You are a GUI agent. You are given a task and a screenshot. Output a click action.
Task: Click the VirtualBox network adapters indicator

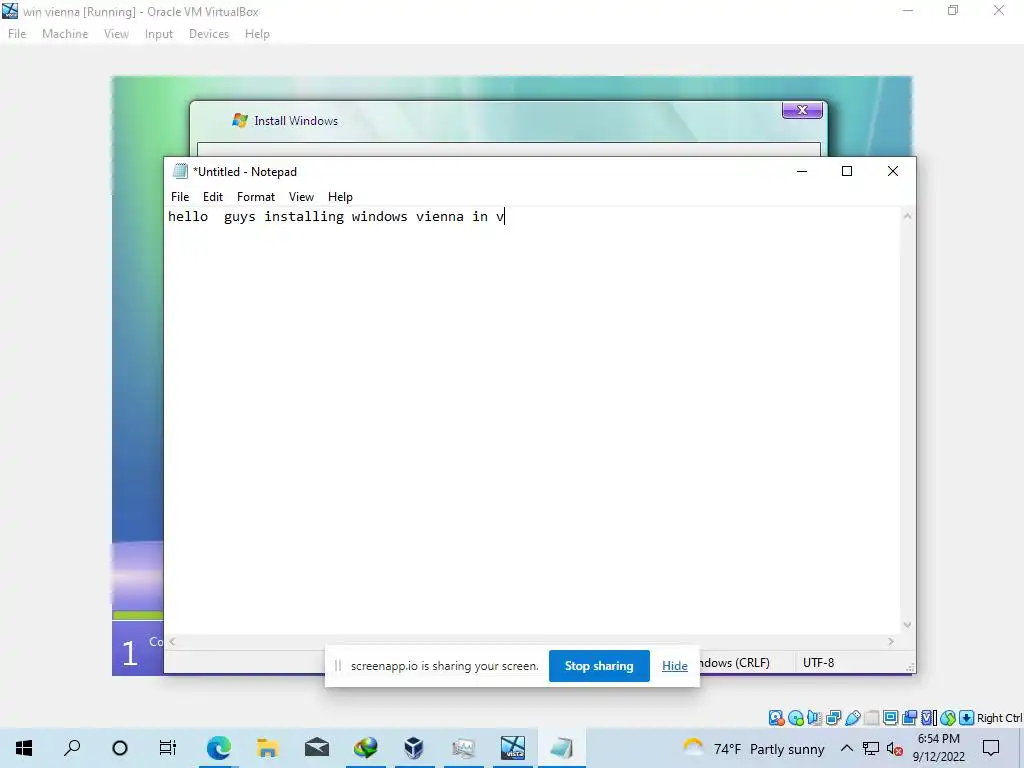(x=833, y=718)
